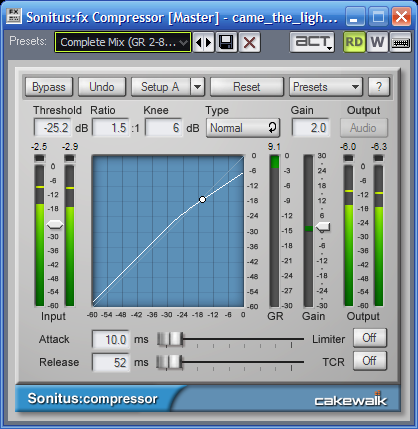Click the Threshold value field -25.2
The image size is (418, 429).
pyautogui.click(x=53, y=128)
